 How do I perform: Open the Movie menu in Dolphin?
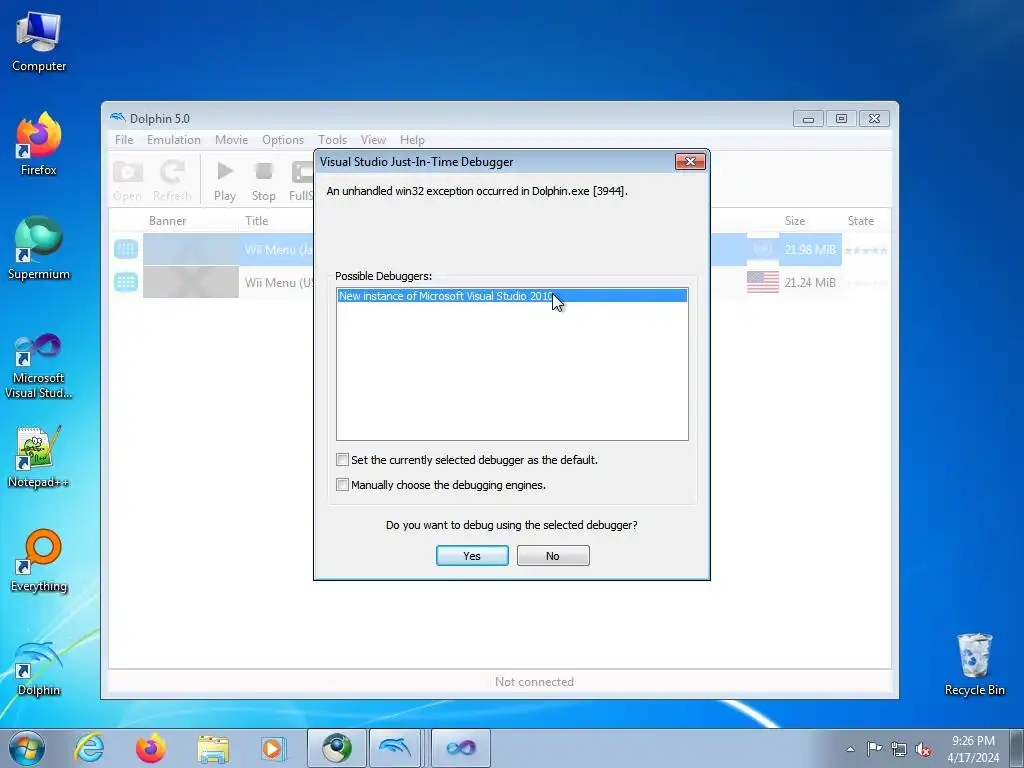pos(231,140)
